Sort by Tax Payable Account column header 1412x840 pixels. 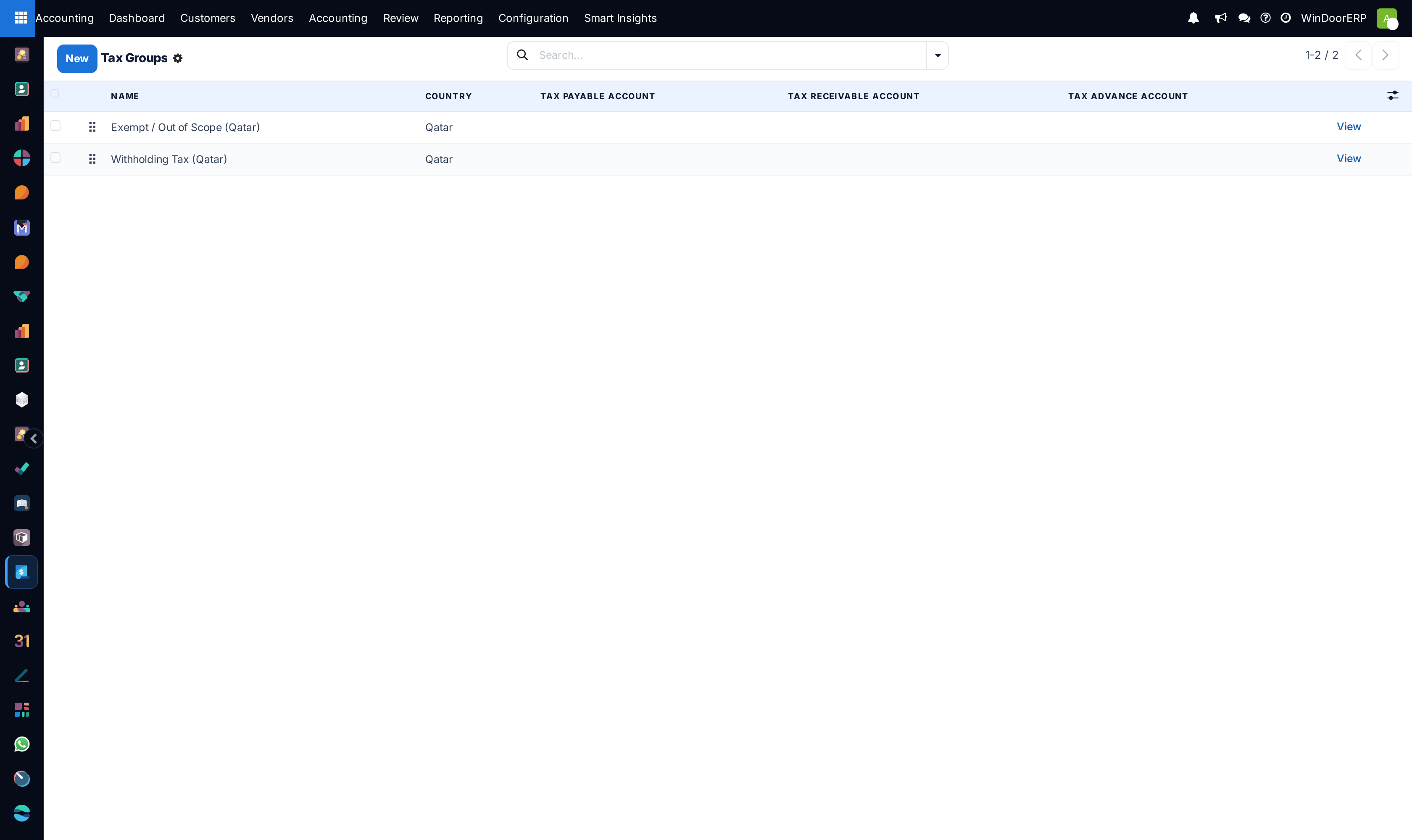598,96
